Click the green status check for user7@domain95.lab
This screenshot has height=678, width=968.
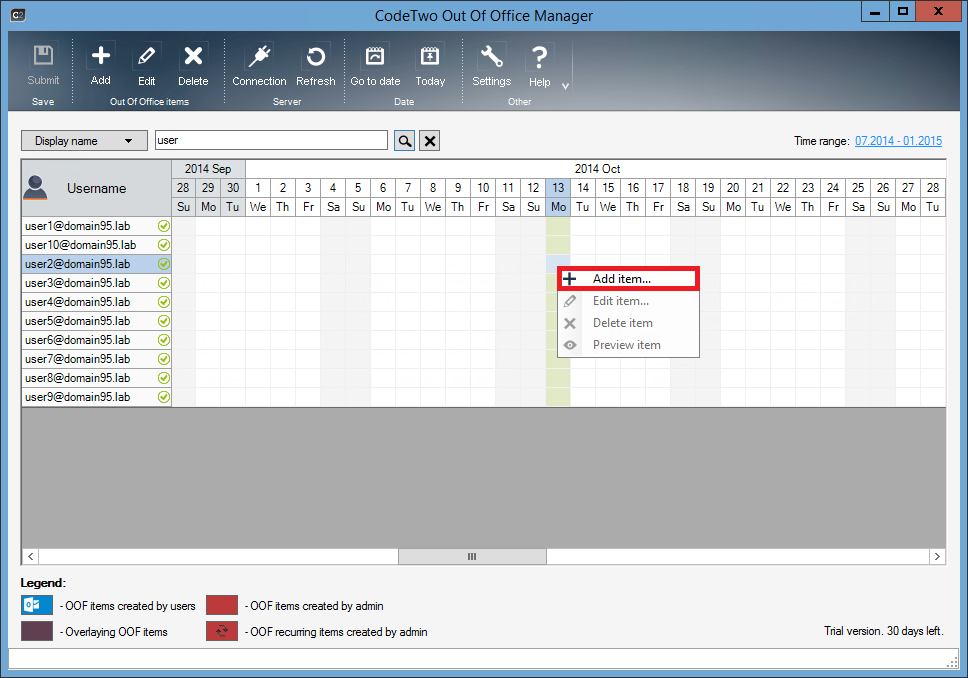[164, 359]
